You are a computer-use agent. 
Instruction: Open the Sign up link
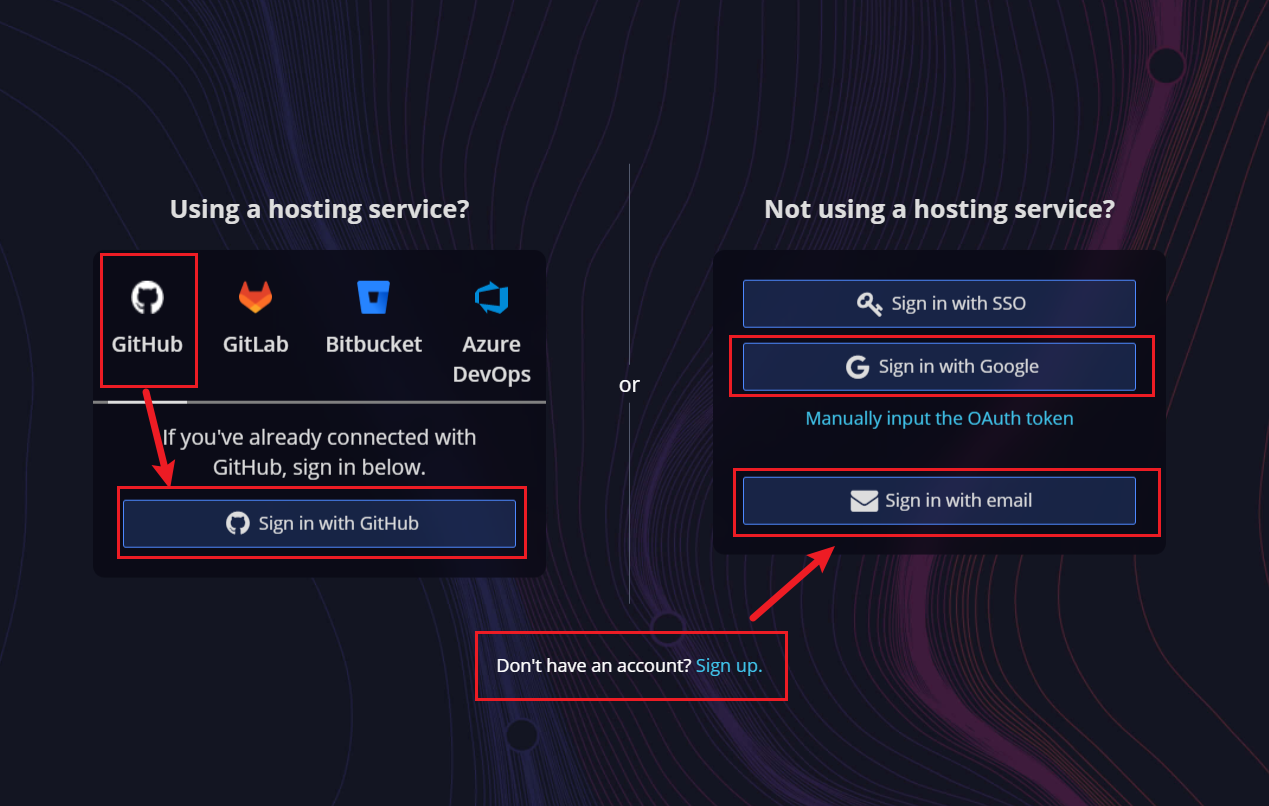(729, 665)
